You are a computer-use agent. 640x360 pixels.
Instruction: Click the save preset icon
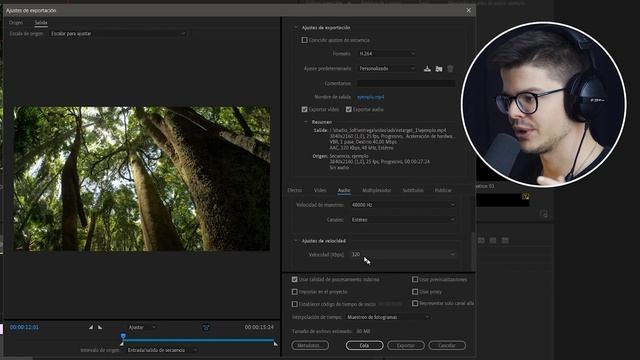point(427,69)
